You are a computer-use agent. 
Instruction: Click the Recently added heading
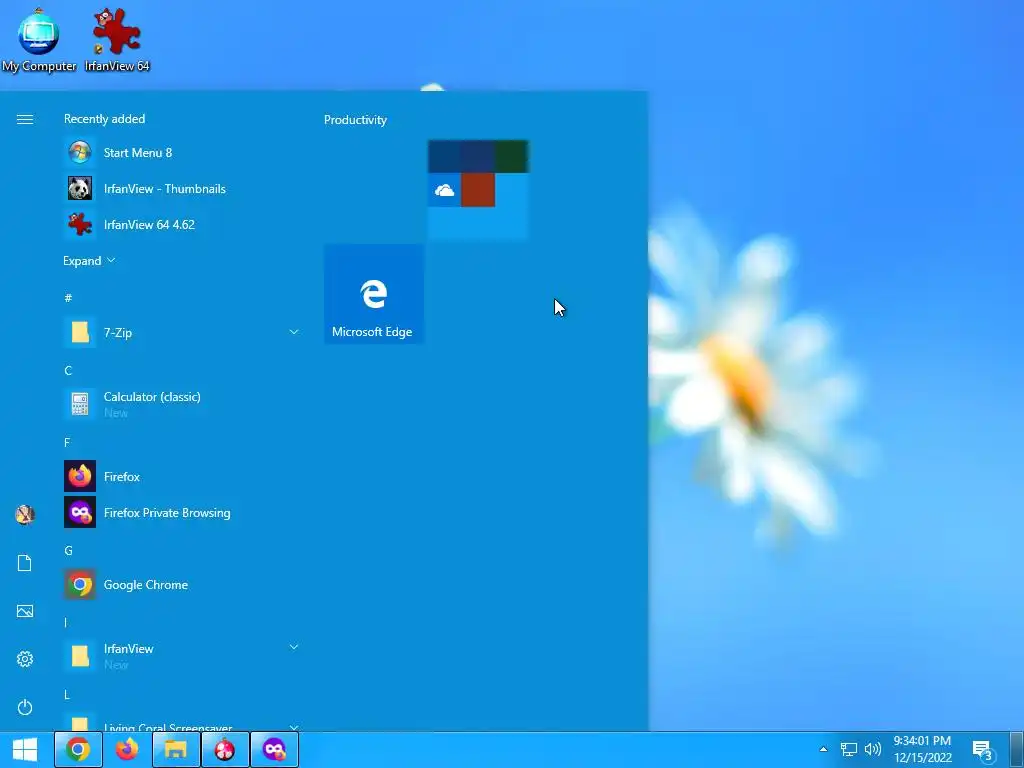click(x=104, y=119)
